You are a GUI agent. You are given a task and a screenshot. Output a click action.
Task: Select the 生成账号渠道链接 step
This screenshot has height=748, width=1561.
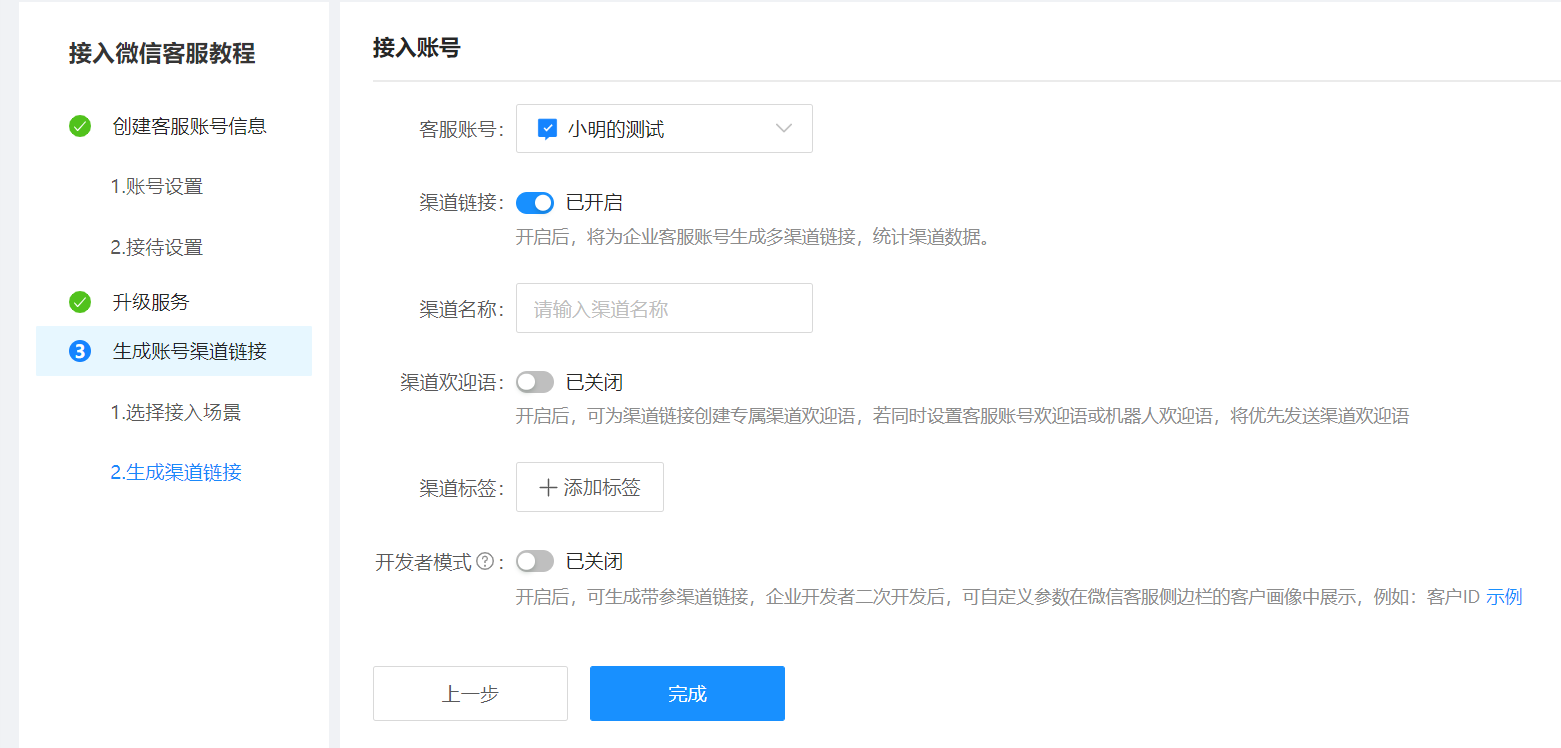coord(174,351)
